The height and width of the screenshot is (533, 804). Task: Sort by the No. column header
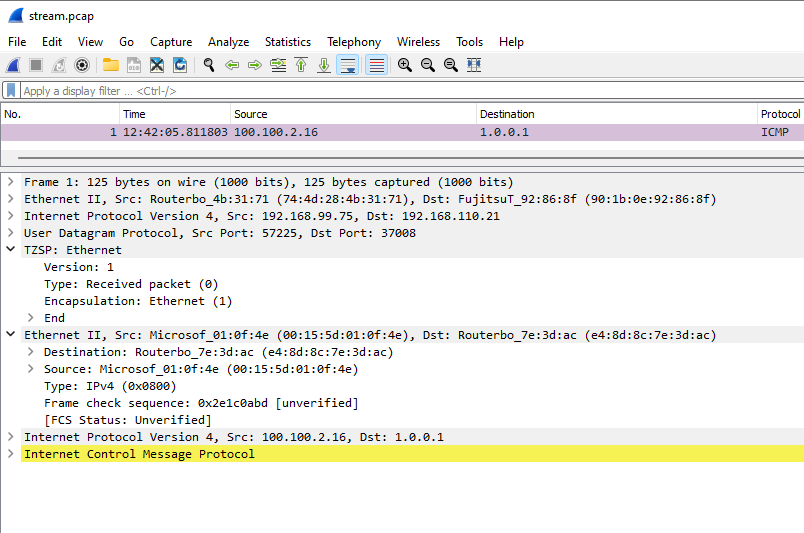pos(60,114)
